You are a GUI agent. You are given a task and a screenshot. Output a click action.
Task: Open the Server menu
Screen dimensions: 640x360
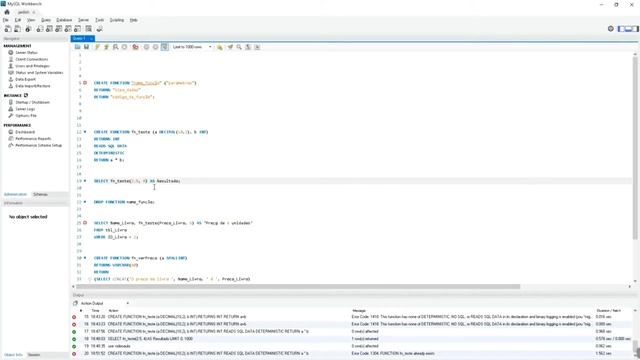pyautogui.click(x=83, y=20)
